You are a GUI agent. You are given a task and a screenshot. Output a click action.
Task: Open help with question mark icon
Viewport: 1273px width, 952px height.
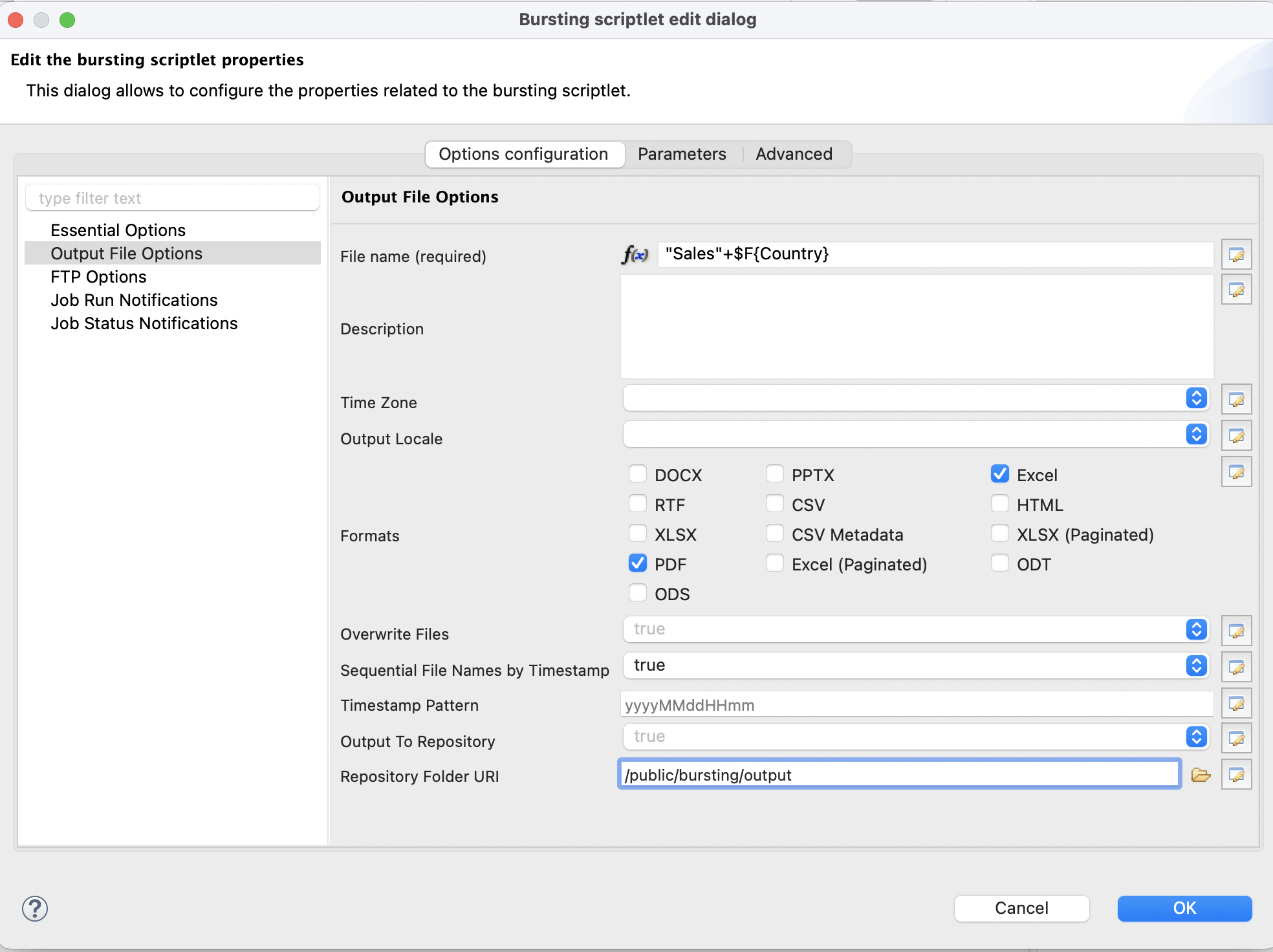pyautogui.click(x=35, y=909)
